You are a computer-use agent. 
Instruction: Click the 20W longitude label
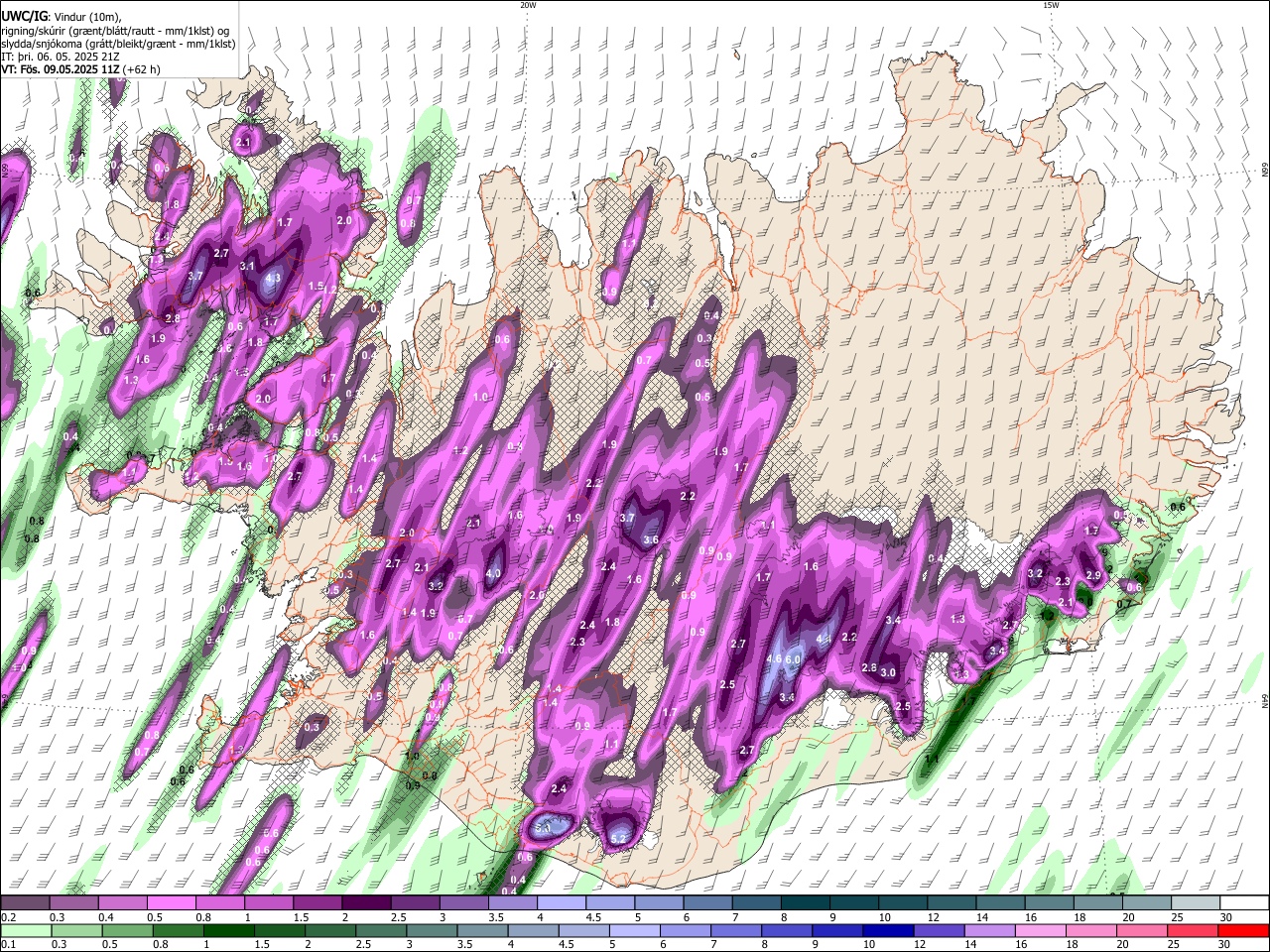(529, 5)
